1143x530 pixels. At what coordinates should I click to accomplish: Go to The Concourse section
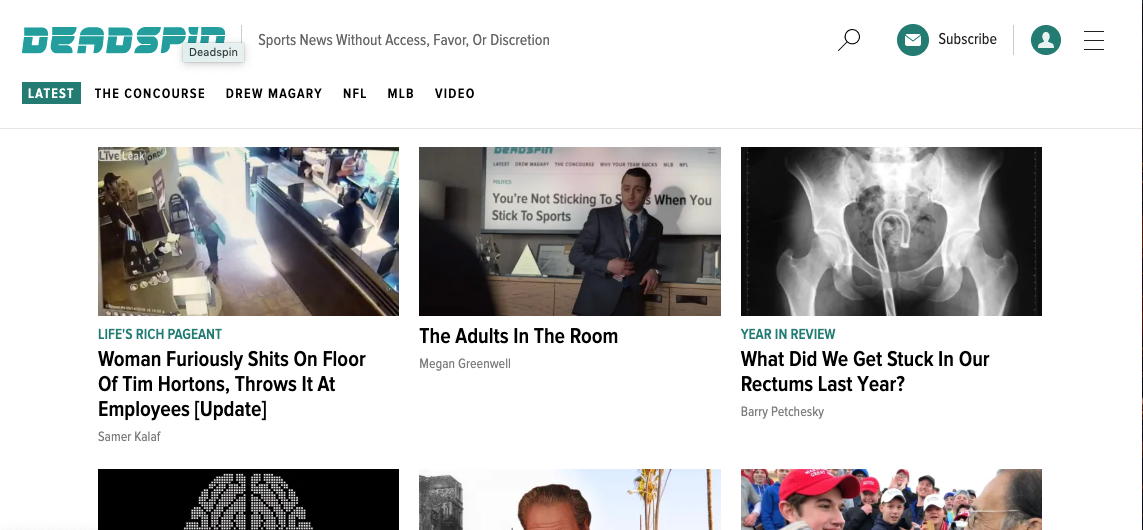click(150, 93)
